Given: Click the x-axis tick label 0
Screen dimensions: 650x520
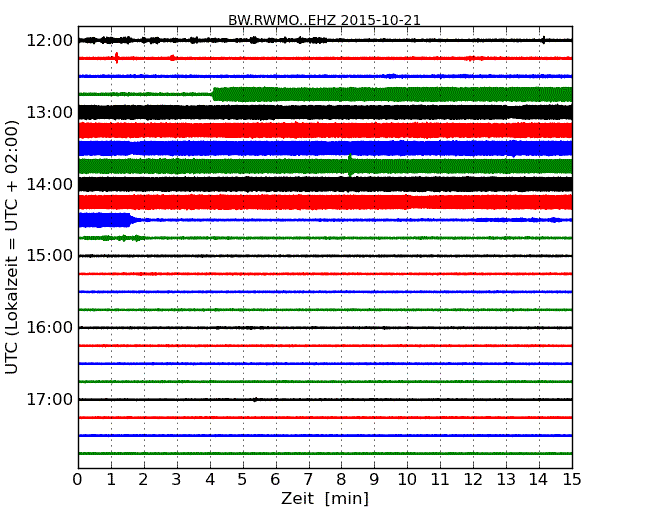Looking at the screenshot, I should [x=78, y=480].
